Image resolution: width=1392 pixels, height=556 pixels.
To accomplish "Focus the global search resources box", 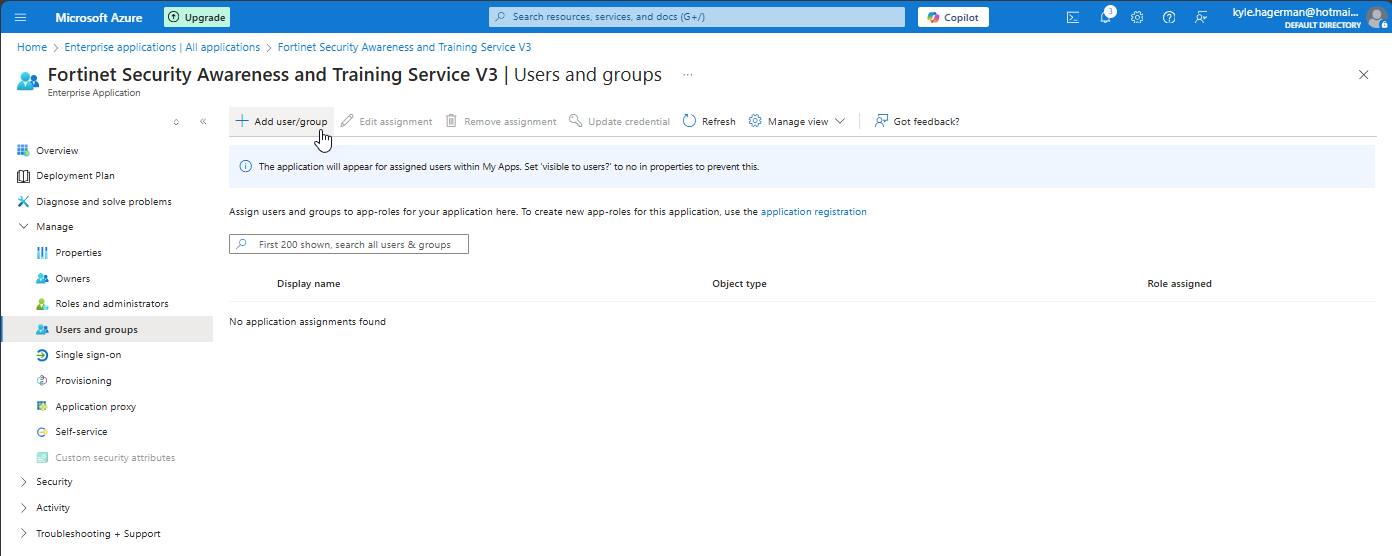I will (x=697, y=17).
